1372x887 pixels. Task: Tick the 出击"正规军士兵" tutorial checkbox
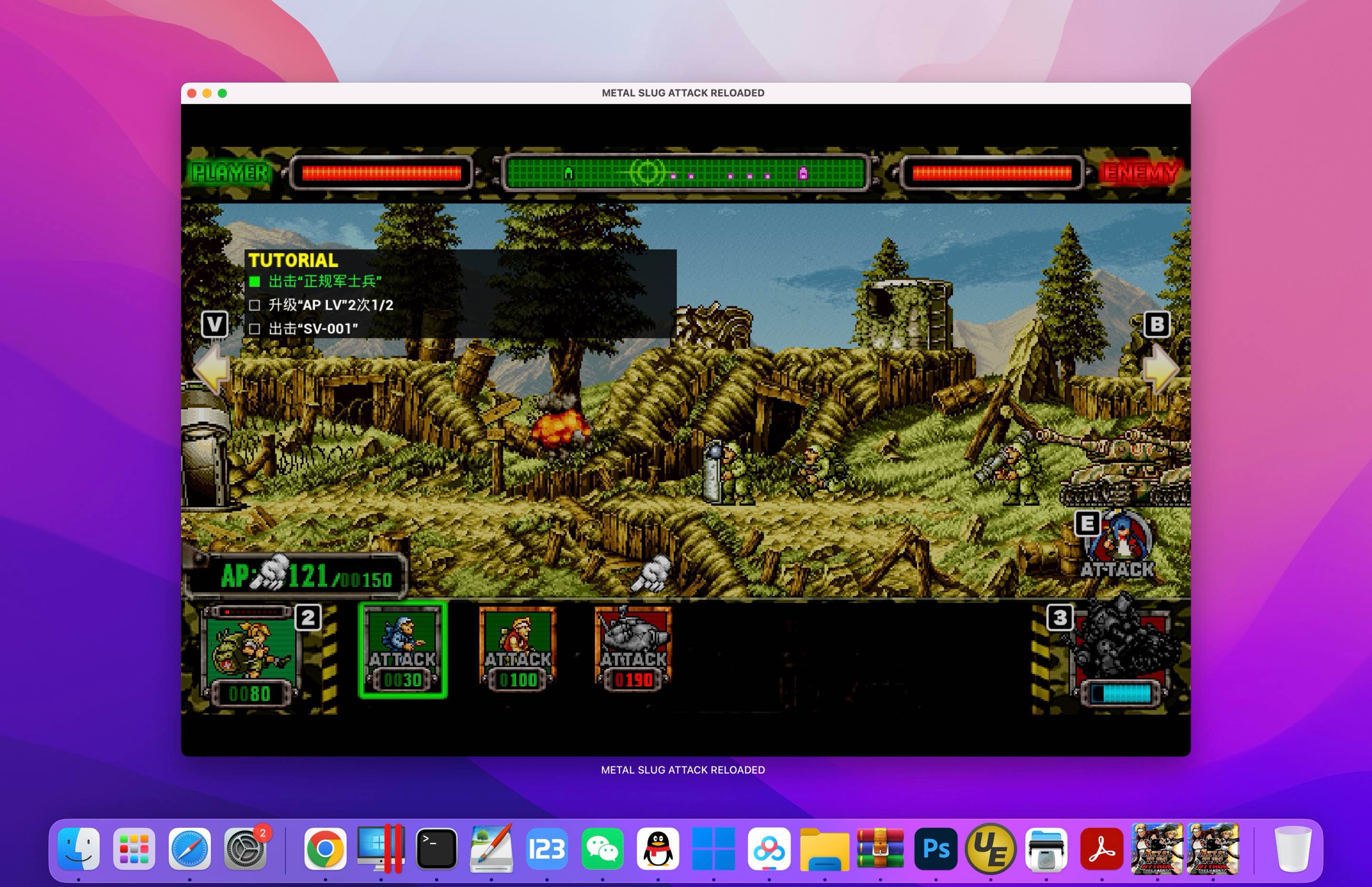pos(254,281)
